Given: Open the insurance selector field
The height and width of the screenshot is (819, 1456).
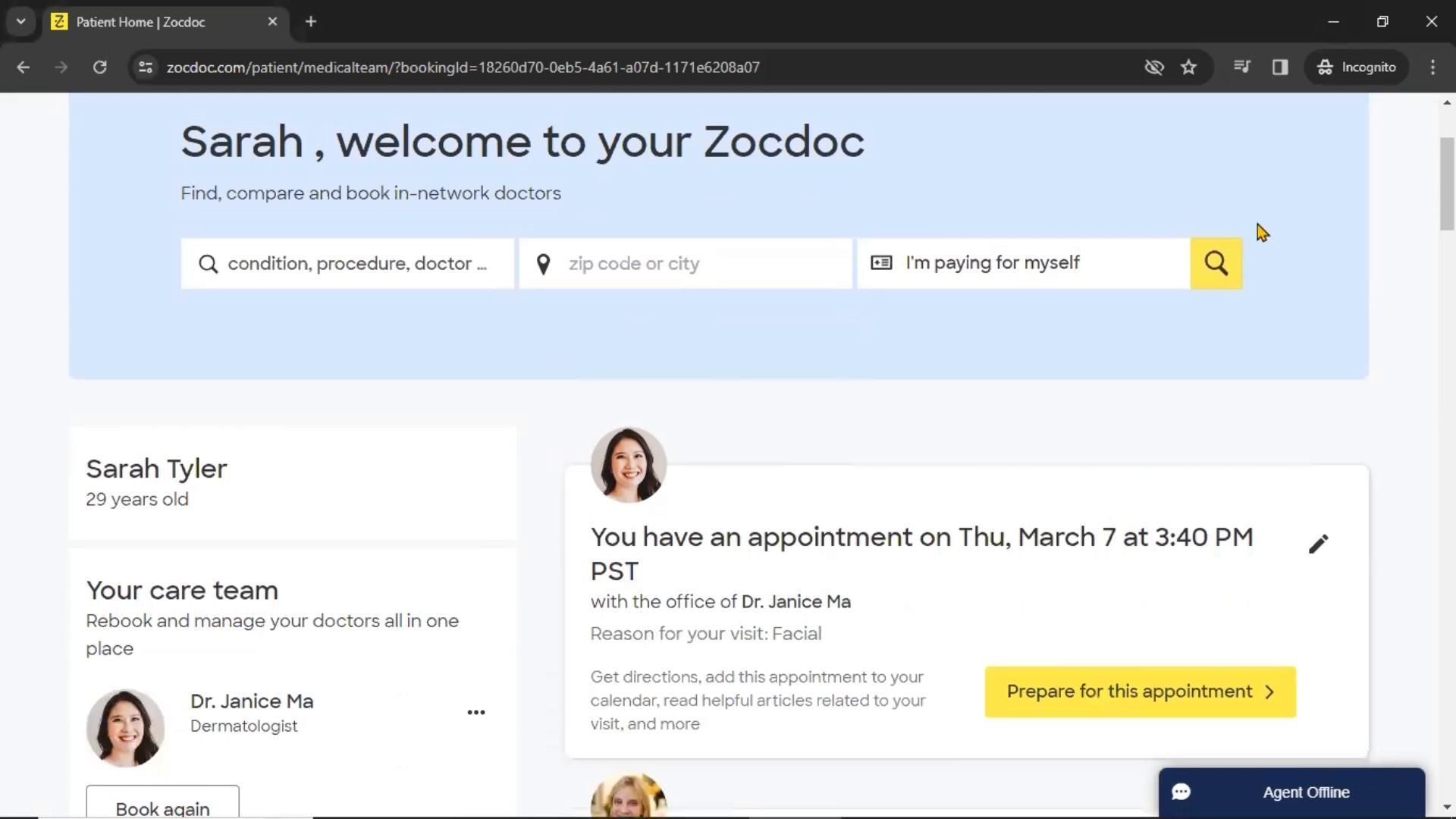Looking at the screenshot, I should coord(1023,263).
